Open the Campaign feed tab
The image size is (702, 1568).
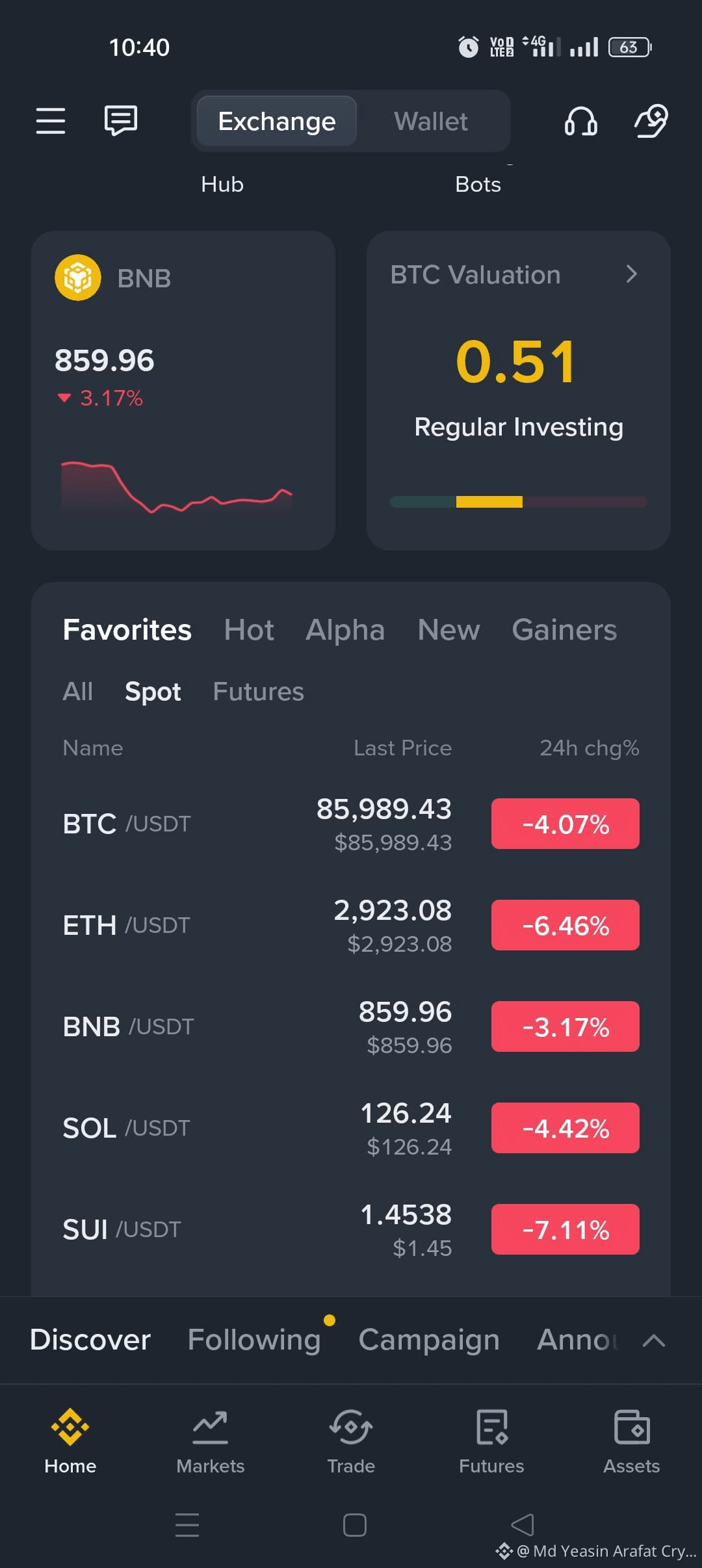pyautogui.click(x=429, y=1340)
